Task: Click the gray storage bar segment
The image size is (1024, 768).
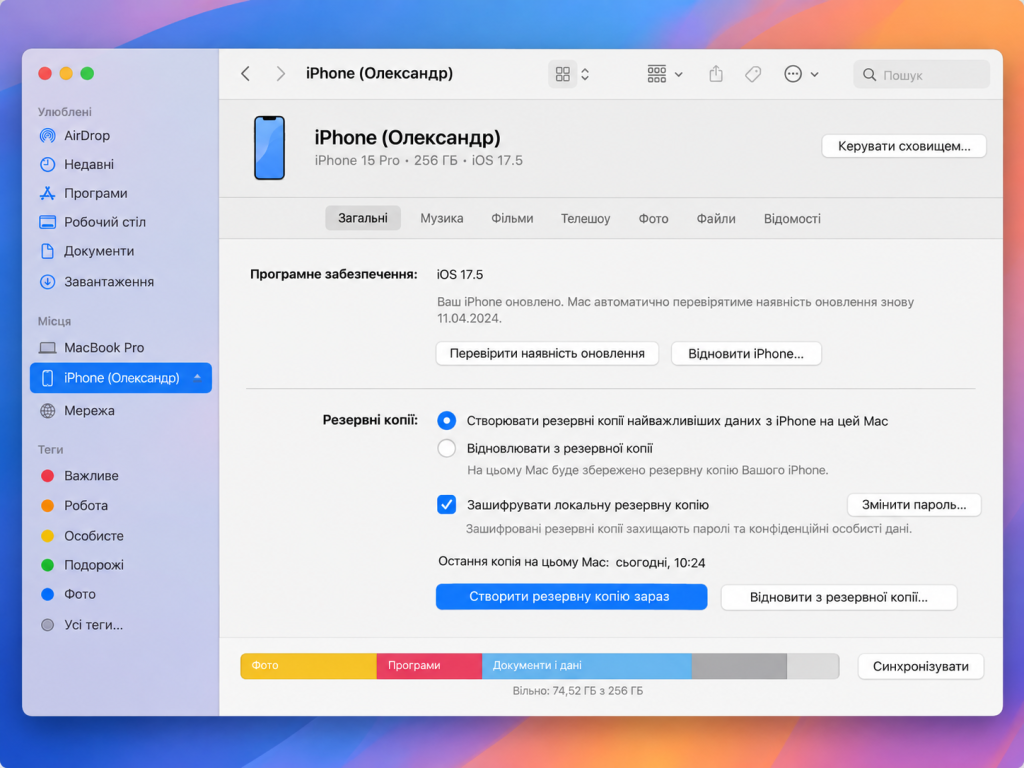Action: pos(739,666)
